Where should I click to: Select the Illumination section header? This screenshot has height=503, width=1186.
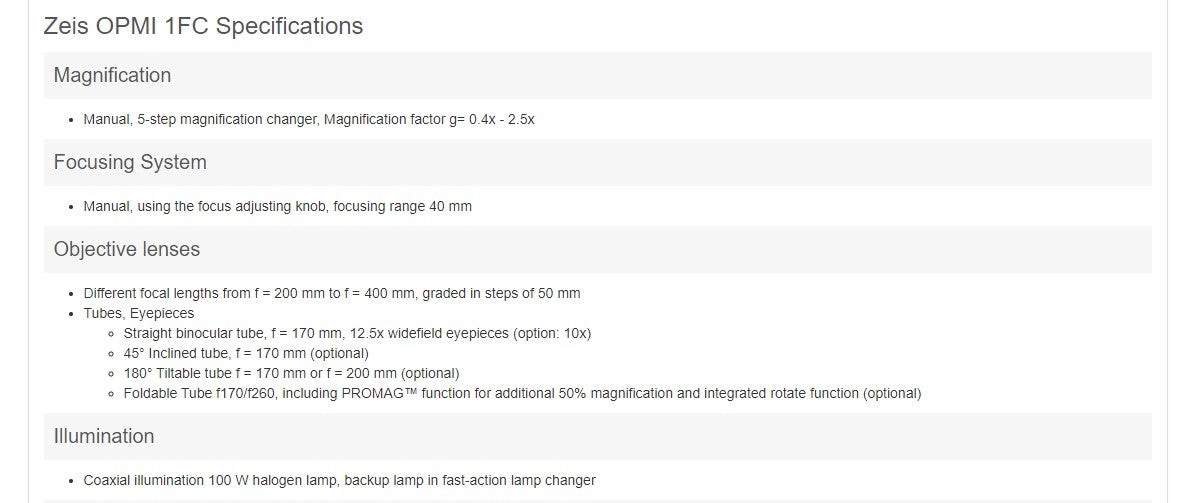[104, 436]
